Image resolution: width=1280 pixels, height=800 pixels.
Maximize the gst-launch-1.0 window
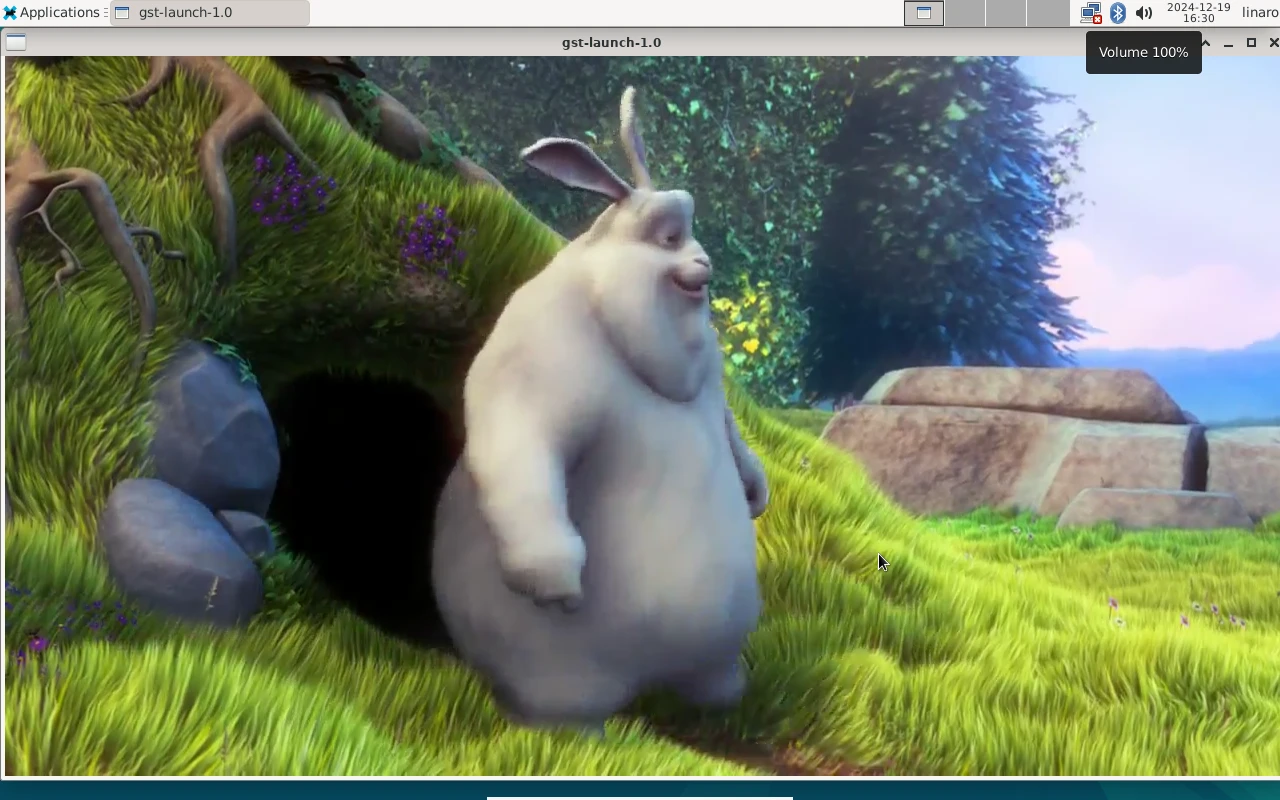(1251, 43)
